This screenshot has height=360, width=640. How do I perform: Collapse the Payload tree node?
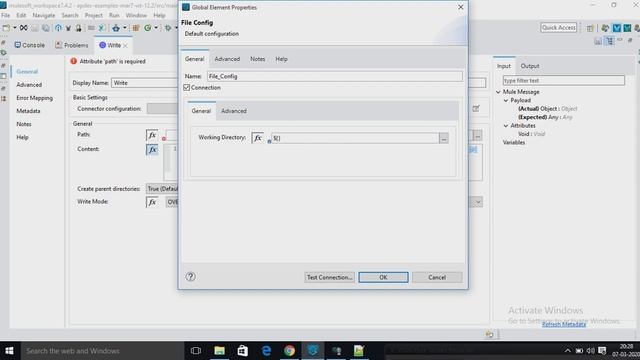coord(506,100)
